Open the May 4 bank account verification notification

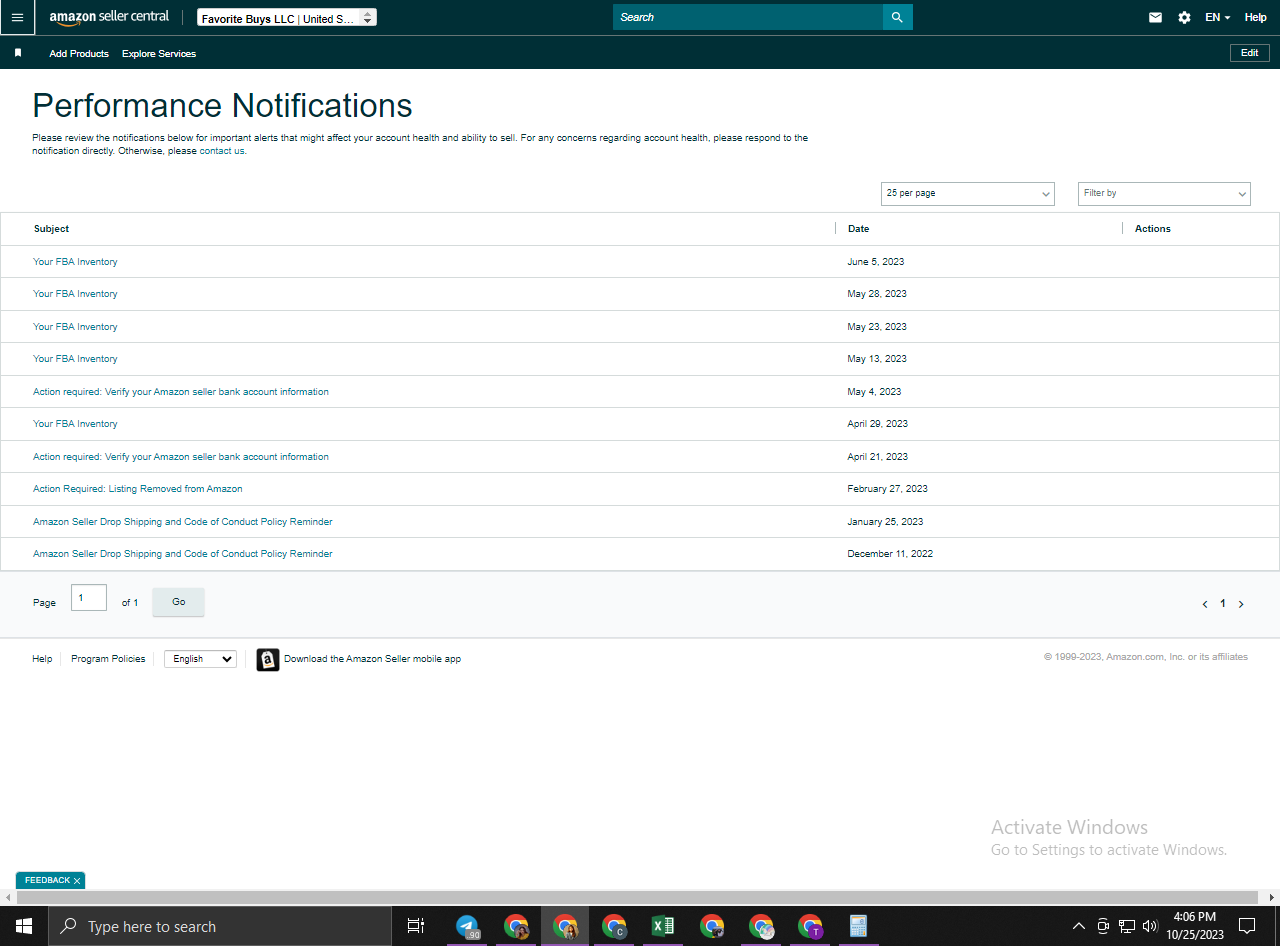[x=181, y=392]
